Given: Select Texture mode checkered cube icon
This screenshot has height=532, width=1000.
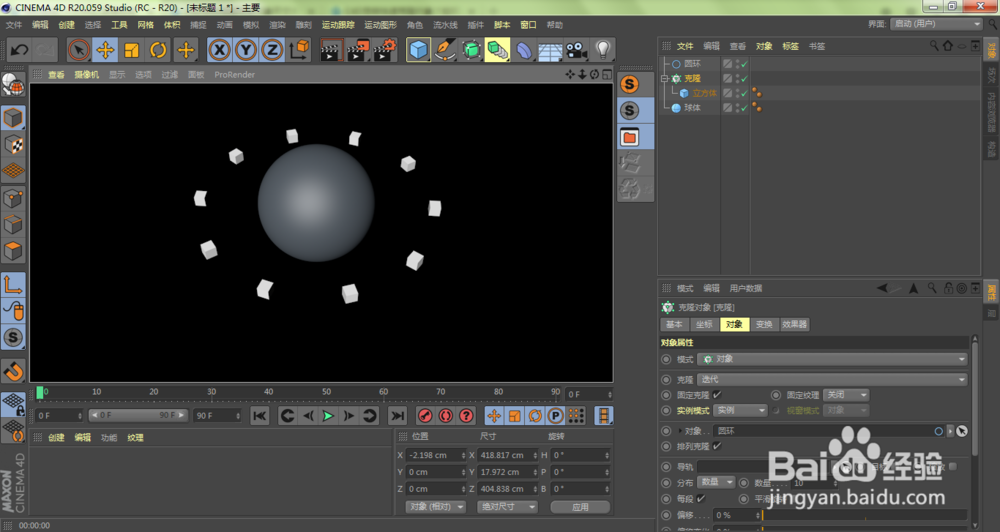Looking at the screenshot, I should tap(13, 145).
